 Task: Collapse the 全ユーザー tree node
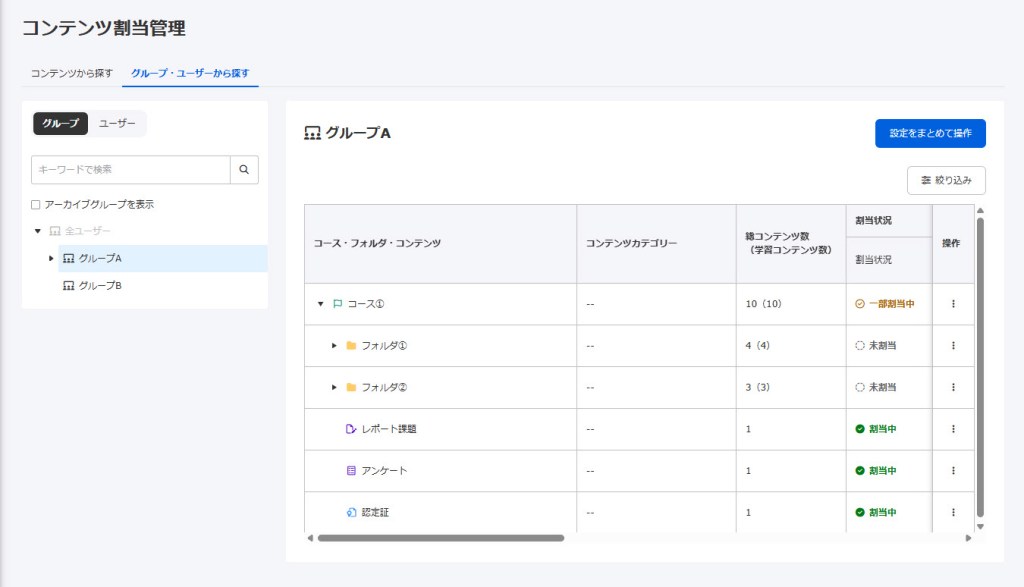(38, 231)
